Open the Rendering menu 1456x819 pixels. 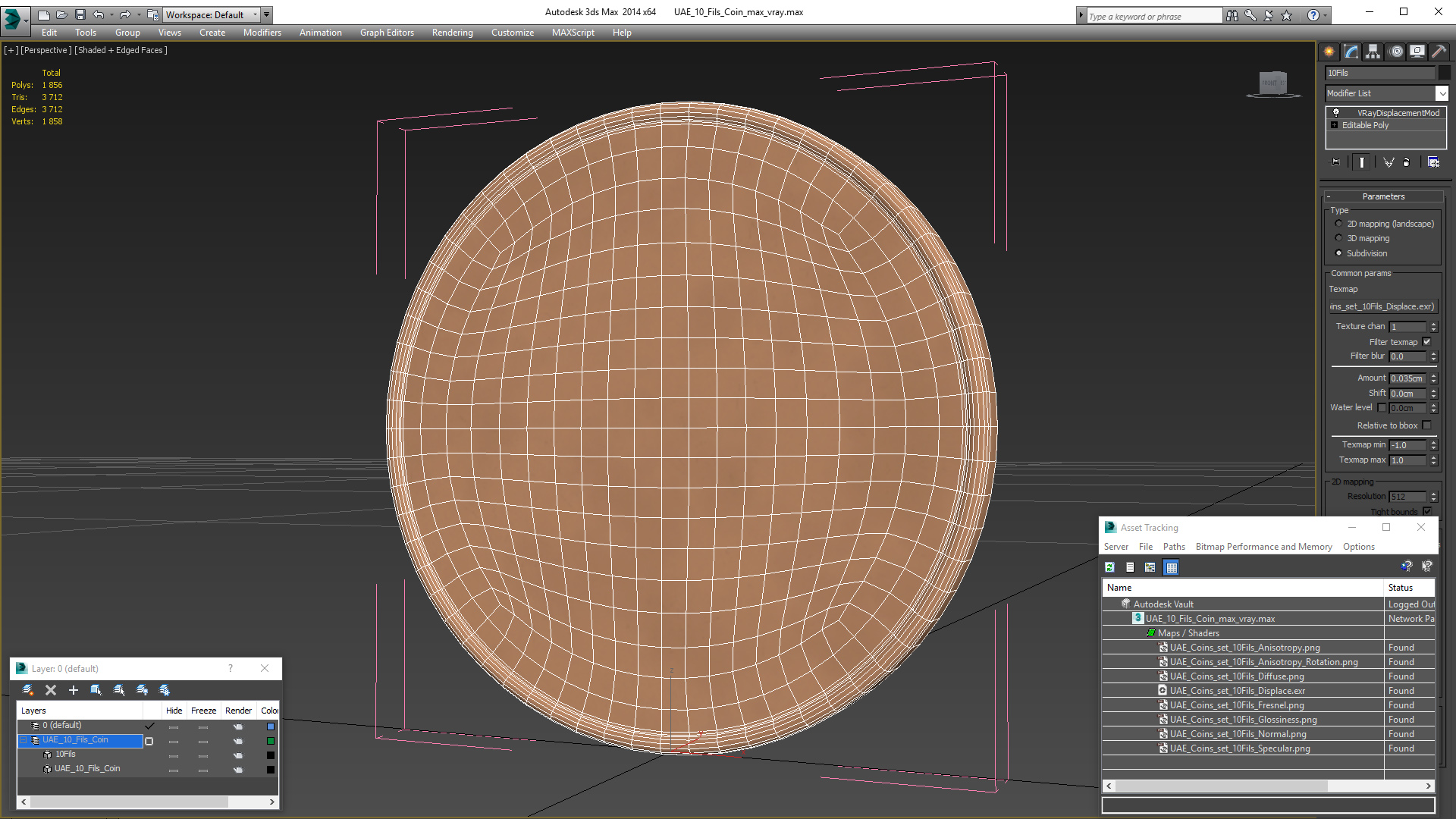[x=452, y=33]
